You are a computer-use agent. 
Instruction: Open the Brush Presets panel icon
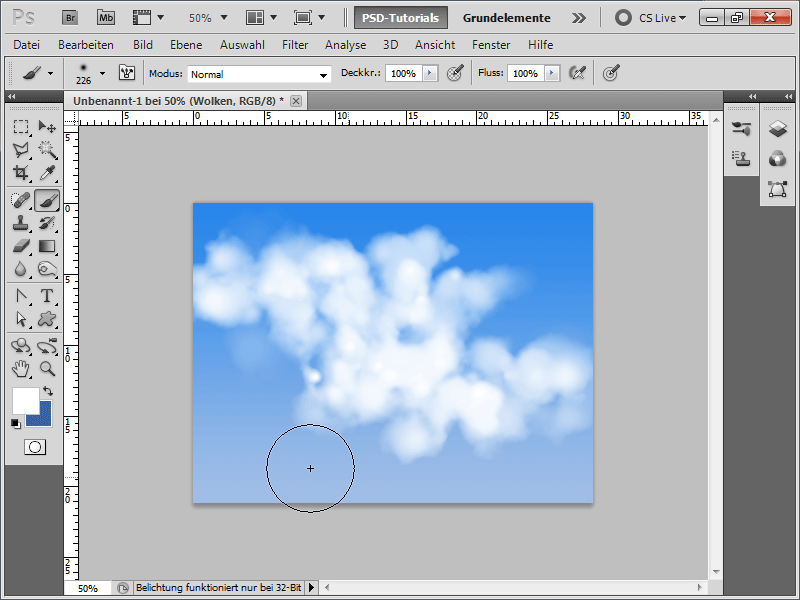point(741,129)
